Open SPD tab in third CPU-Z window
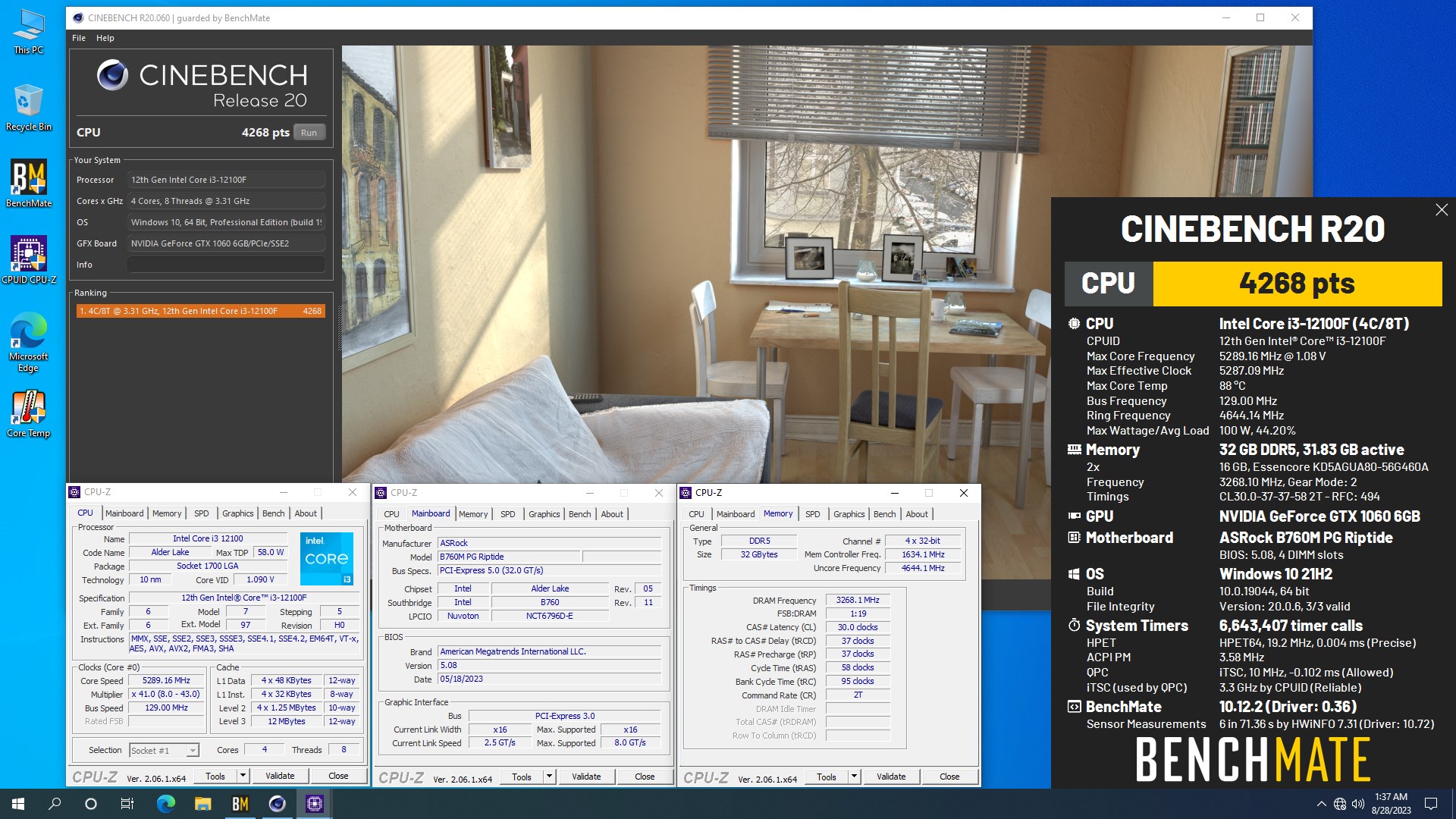This screenshot has height=819, width=1456. click(x=812, y=514)
